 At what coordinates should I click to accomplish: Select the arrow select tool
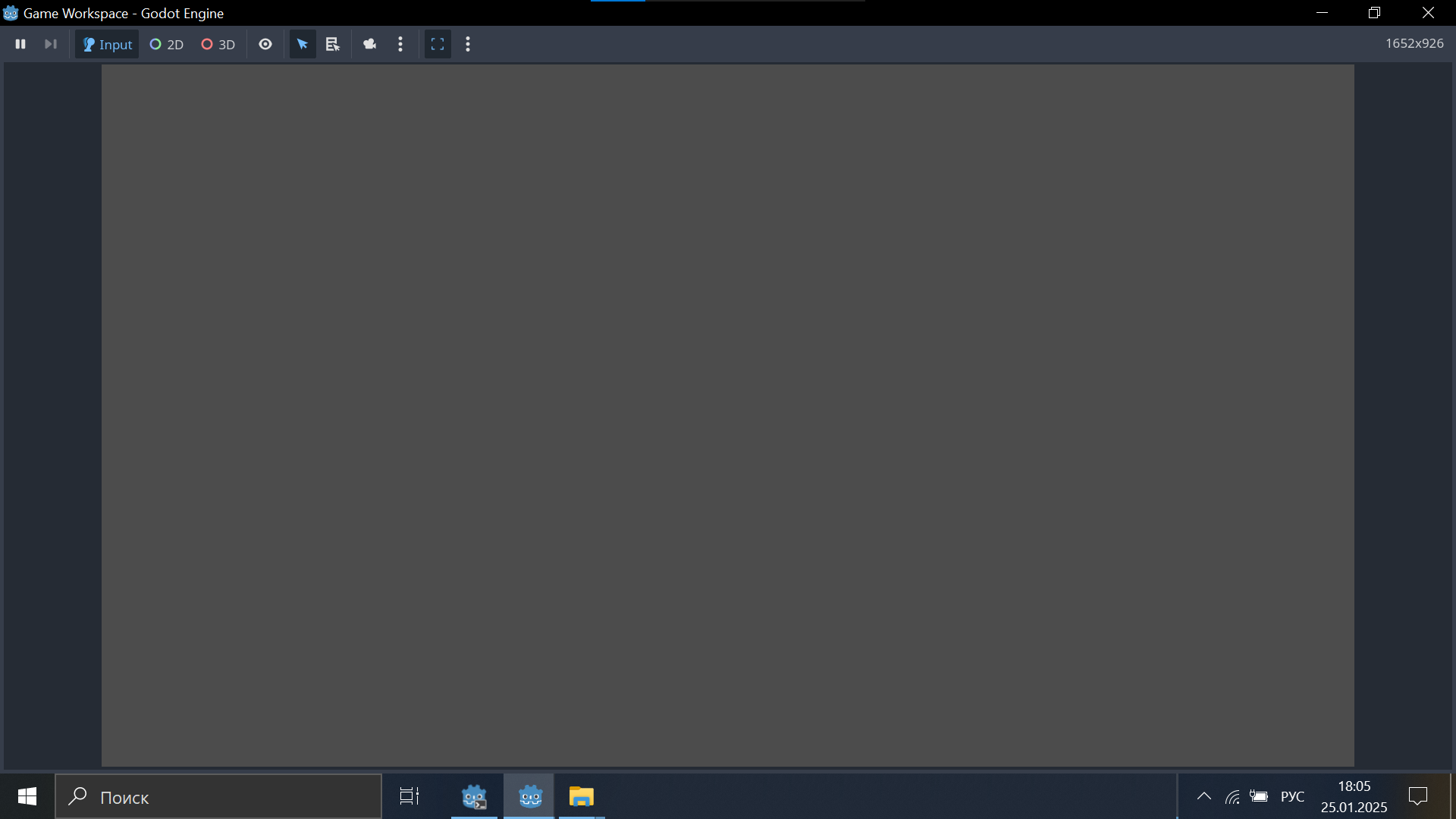click(303, 44)
